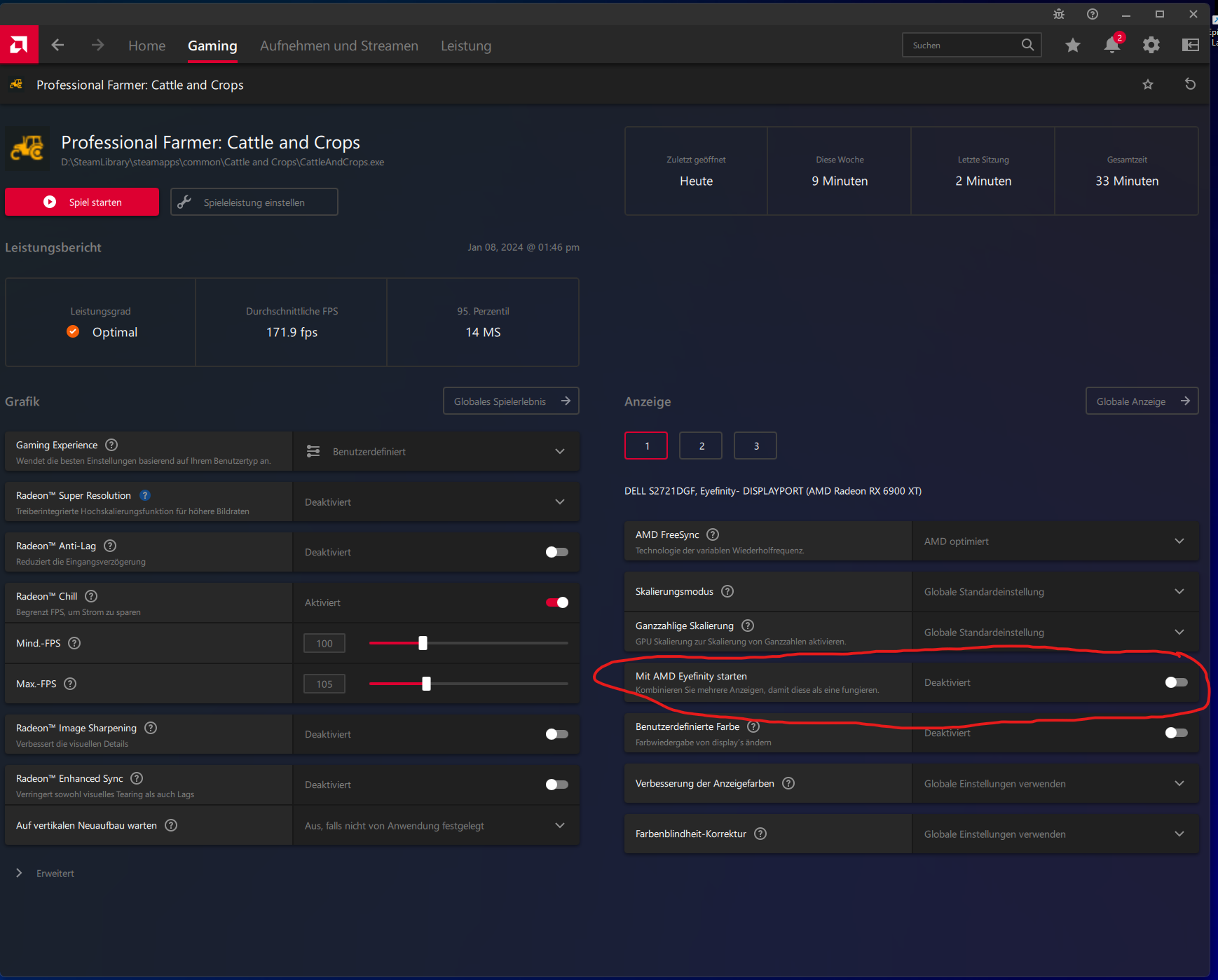1218x980 pixels.
Task: Open Ganzzahlige Skalierung dropdown
Action: click(x=1055, y=633)
